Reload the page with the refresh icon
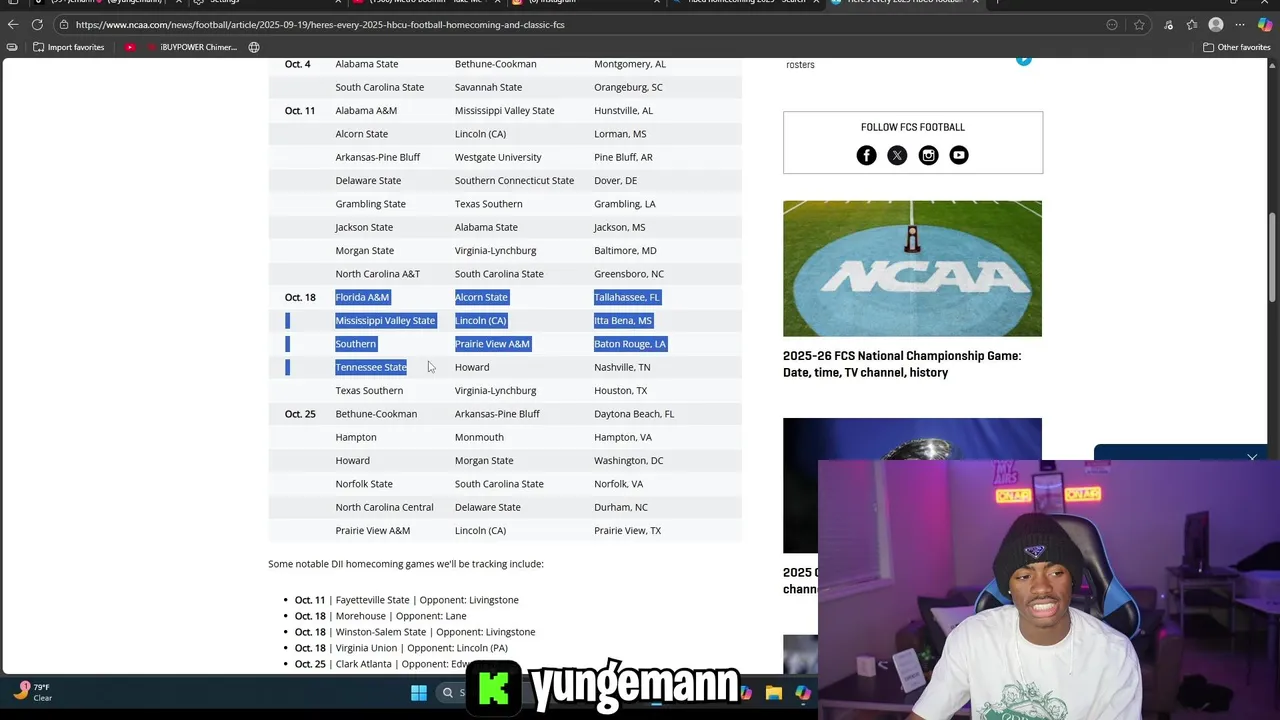 pyautogui.click(x=37, y=25)
